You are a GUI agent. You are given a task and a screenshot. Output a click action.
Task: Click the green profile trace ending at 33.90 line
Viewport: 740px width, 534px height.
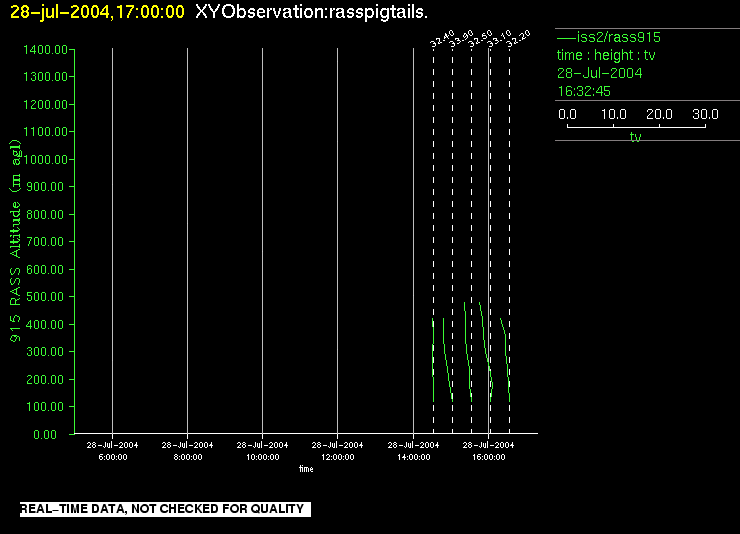point(446,360)
